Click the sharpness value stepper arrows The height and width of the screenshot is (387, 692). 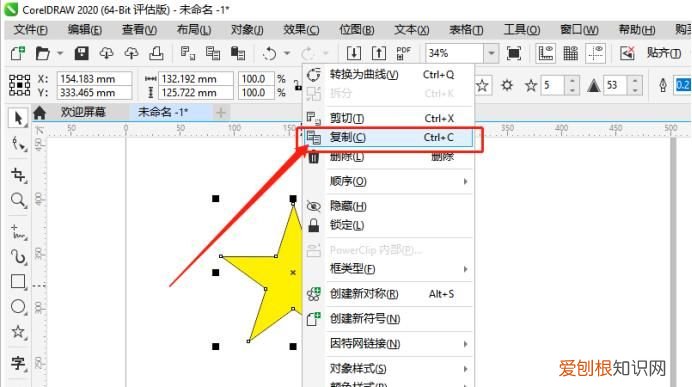pos(635,85)
